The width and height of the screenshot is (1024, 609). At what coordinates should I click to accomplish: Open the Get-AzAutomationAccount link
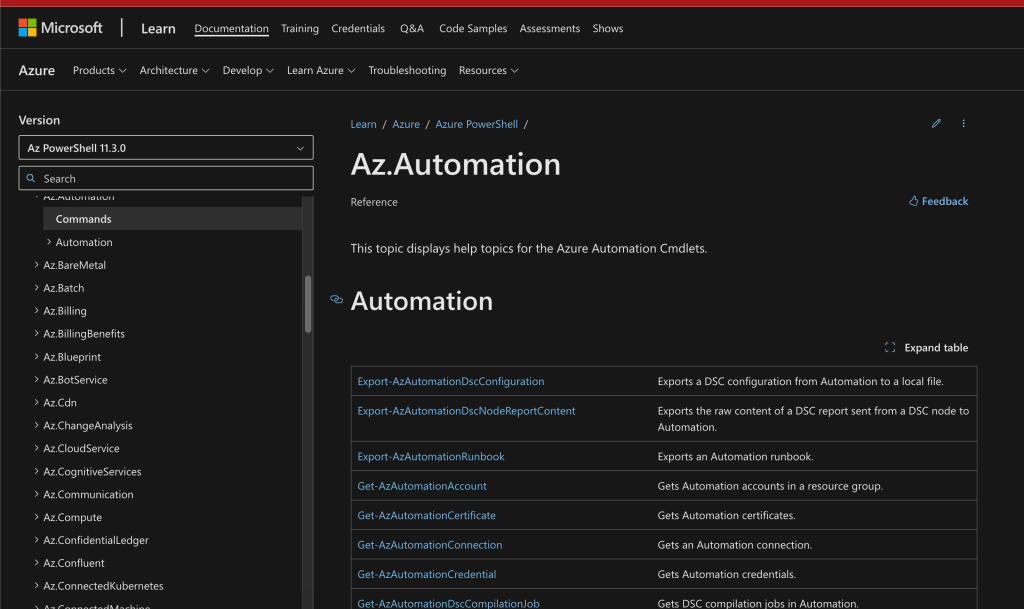pos(422,486)
